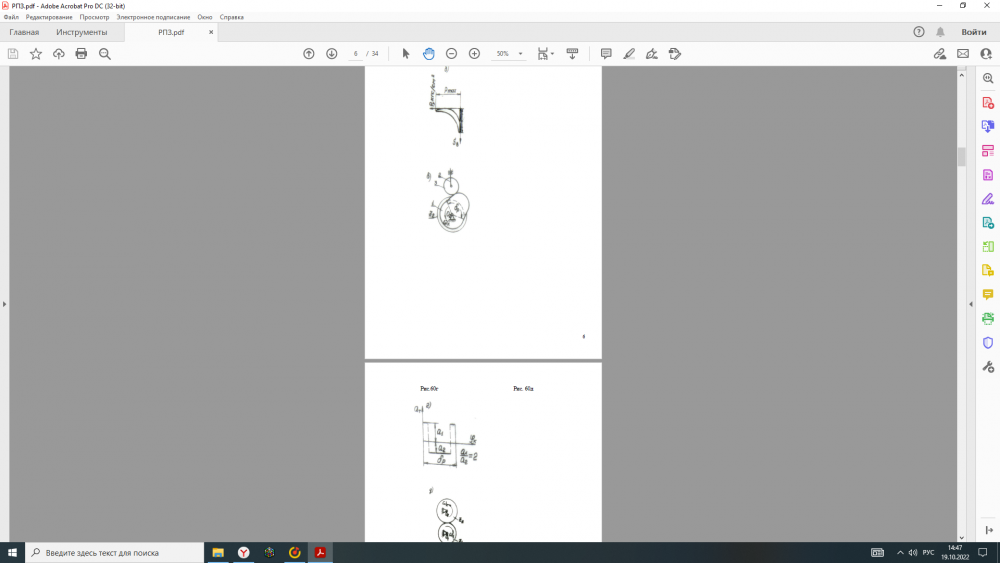Viewport: 1000px width, 563px height.
Task: Open the Protect shield tool
Action: pyautogui.click(x=988, y=342)
